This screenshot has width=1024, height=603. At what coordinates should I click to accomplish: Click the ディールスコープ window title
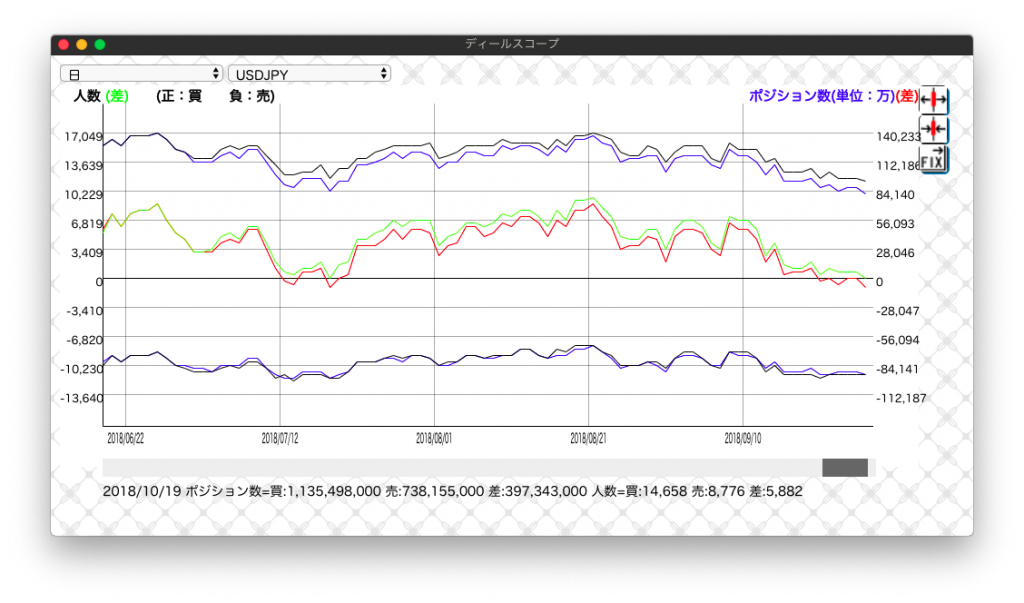(x=512, y=44)
